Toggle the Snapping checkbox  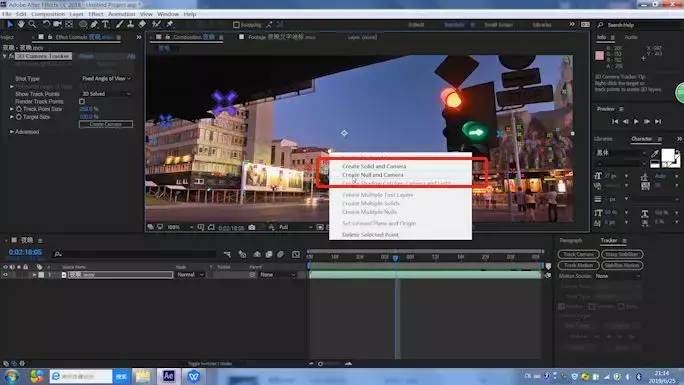point(236,25)
